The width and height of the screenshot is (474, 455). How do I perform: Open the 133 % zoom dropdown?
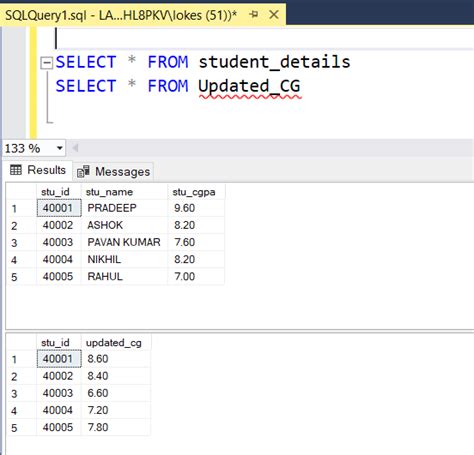[x=60, y=148]
